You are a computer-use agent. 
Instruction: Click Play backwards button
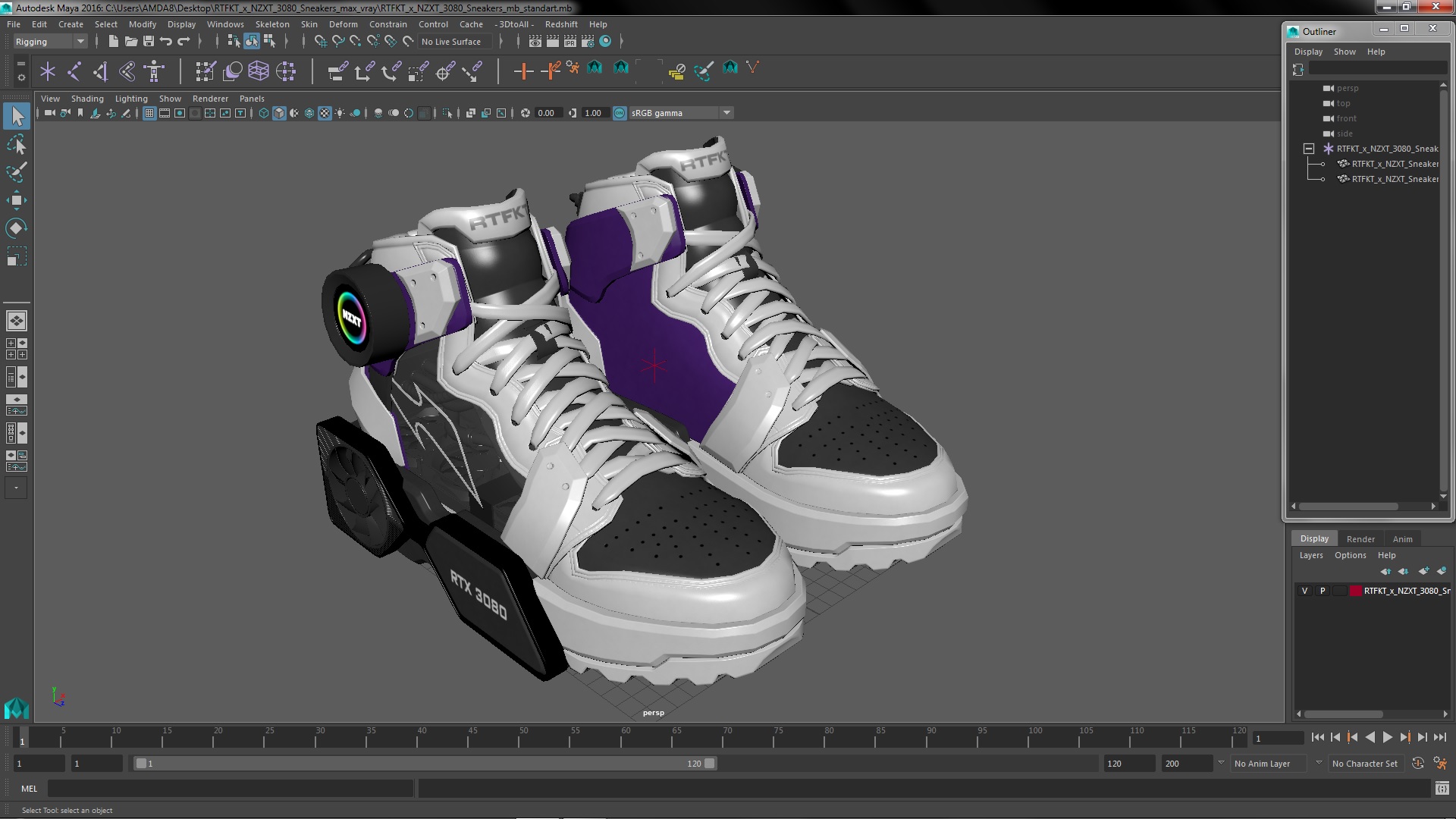pos(1370,737)
